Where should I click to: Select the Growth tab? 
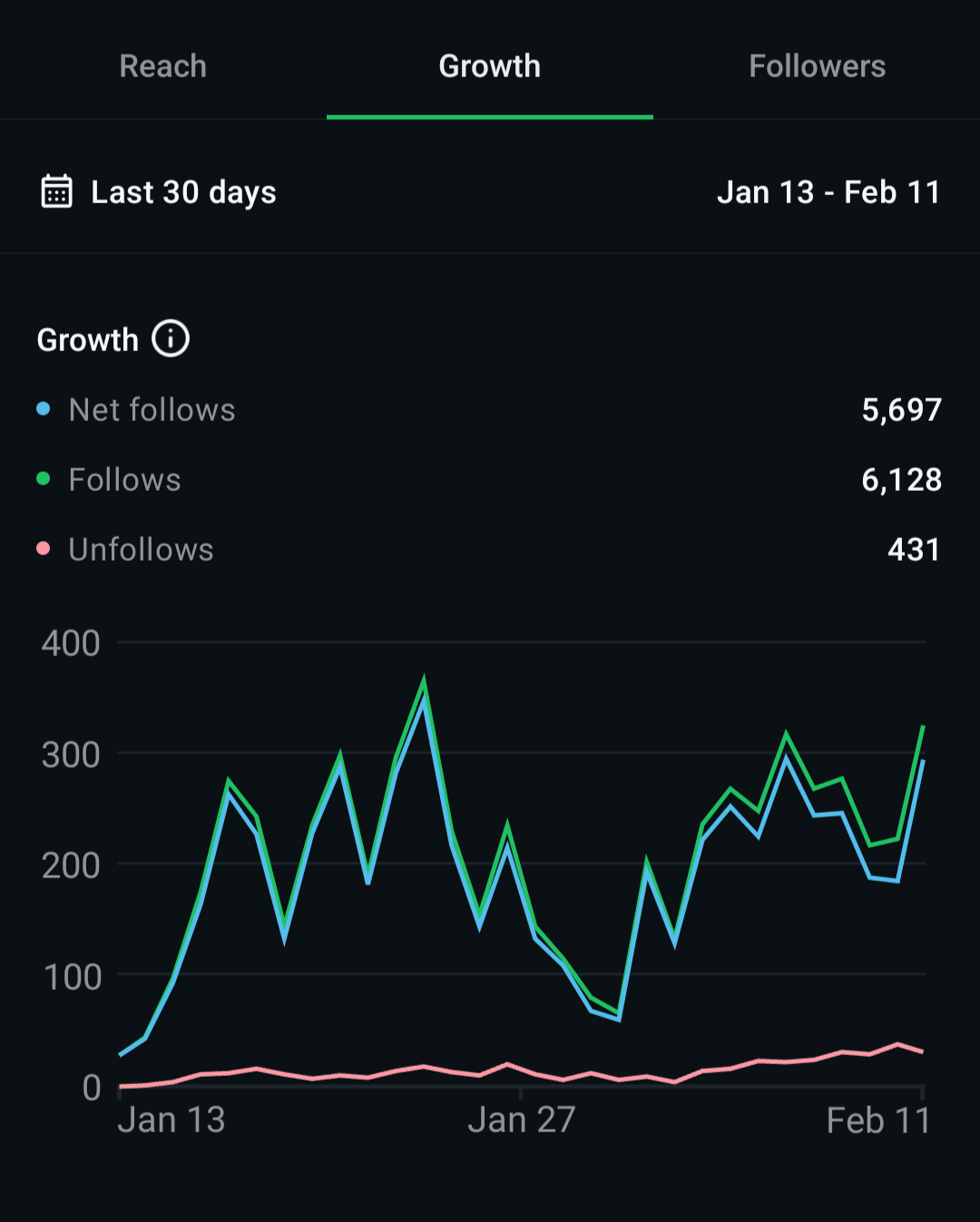point(489,66)
